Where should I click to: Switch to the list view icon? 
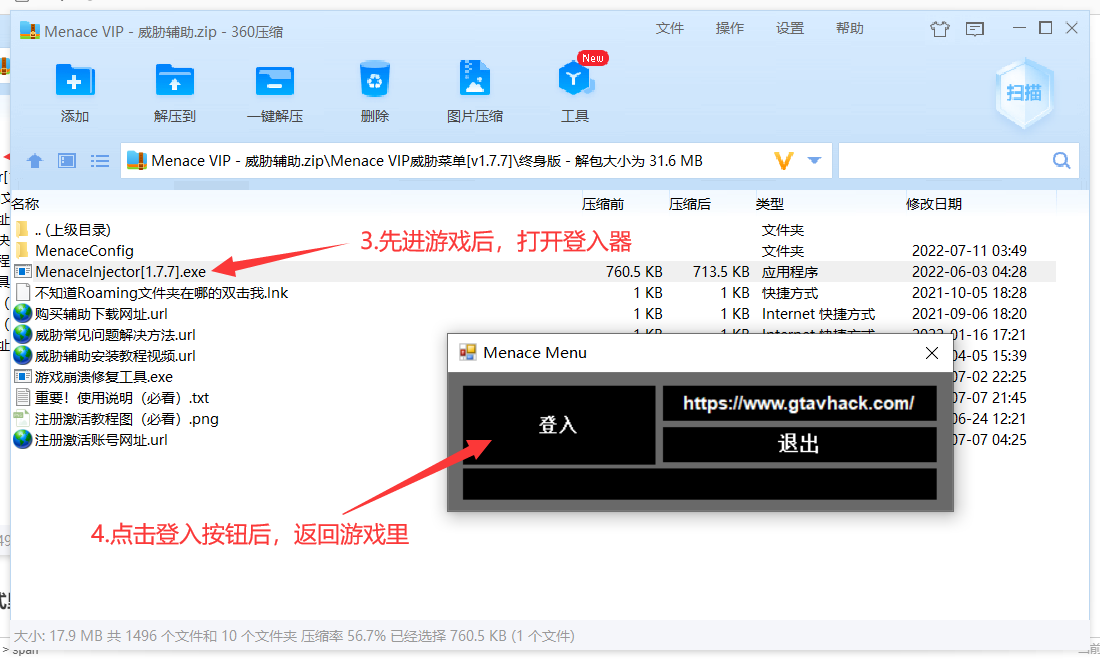pyautogui.click(x=100, y=161)
